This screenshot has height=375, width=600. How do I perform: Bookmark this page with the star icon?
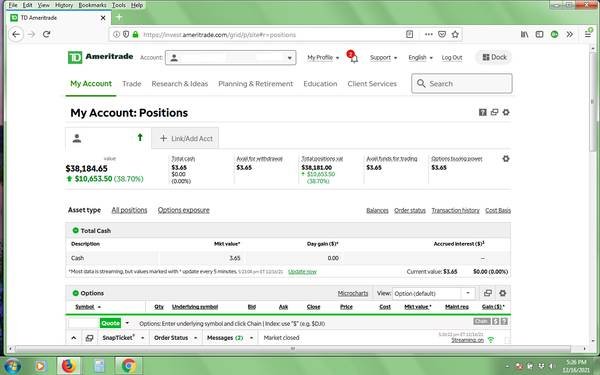455,34
